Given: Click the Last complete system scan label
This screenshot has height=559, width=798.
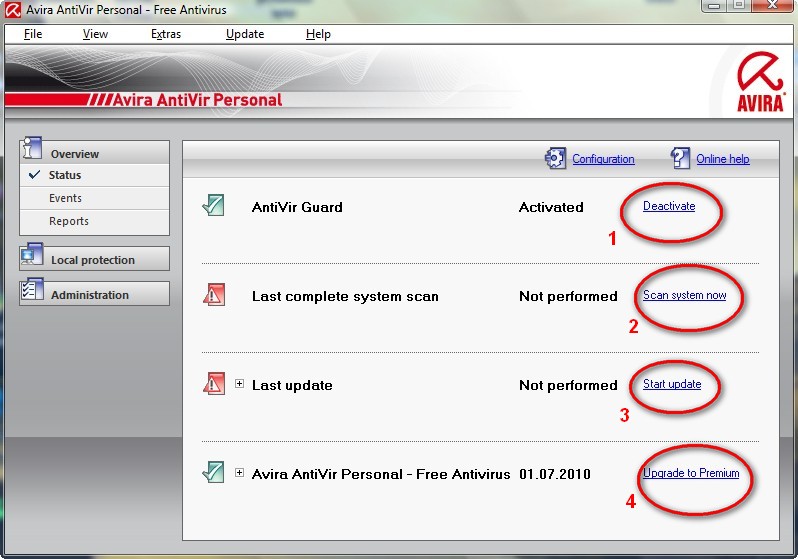Looking at the screenshot, I should pos(345,296).
